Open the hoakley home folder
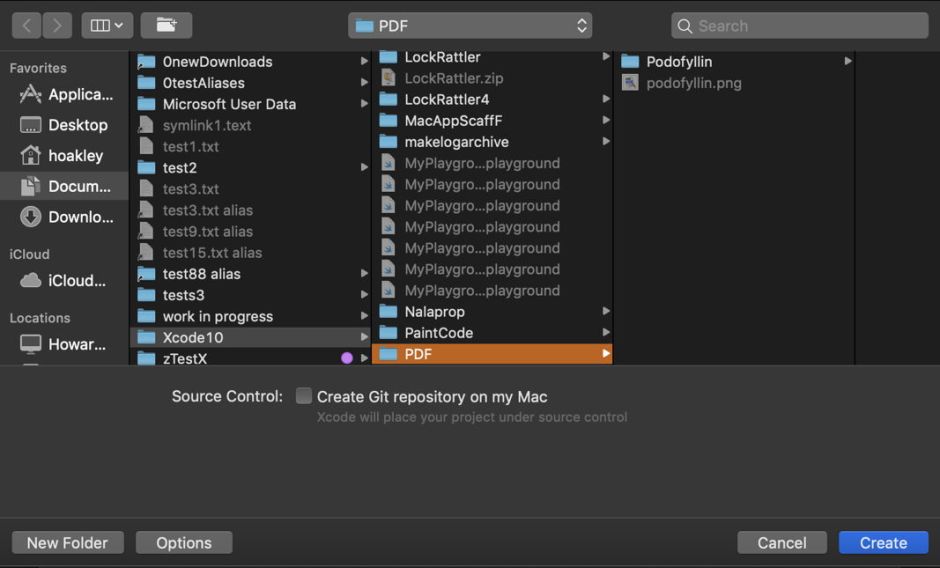 (65, 155)
